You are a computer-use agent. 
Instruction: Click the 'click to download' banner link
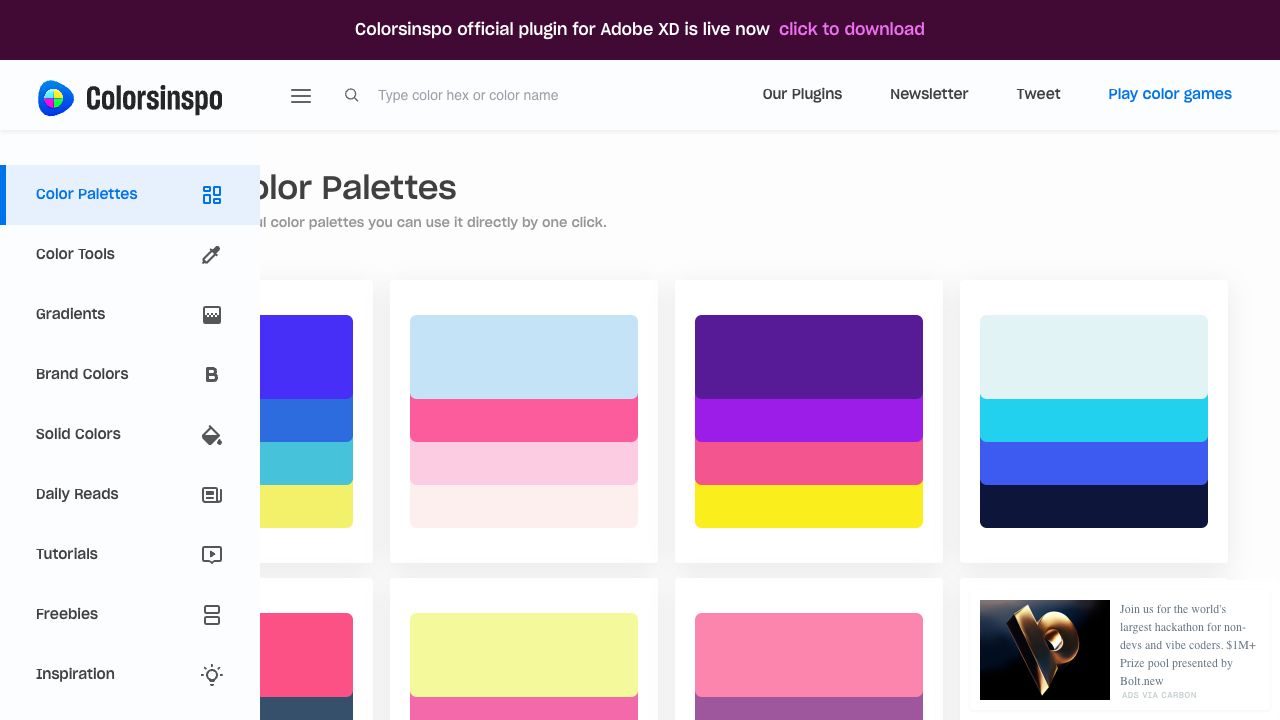(851, 29)
